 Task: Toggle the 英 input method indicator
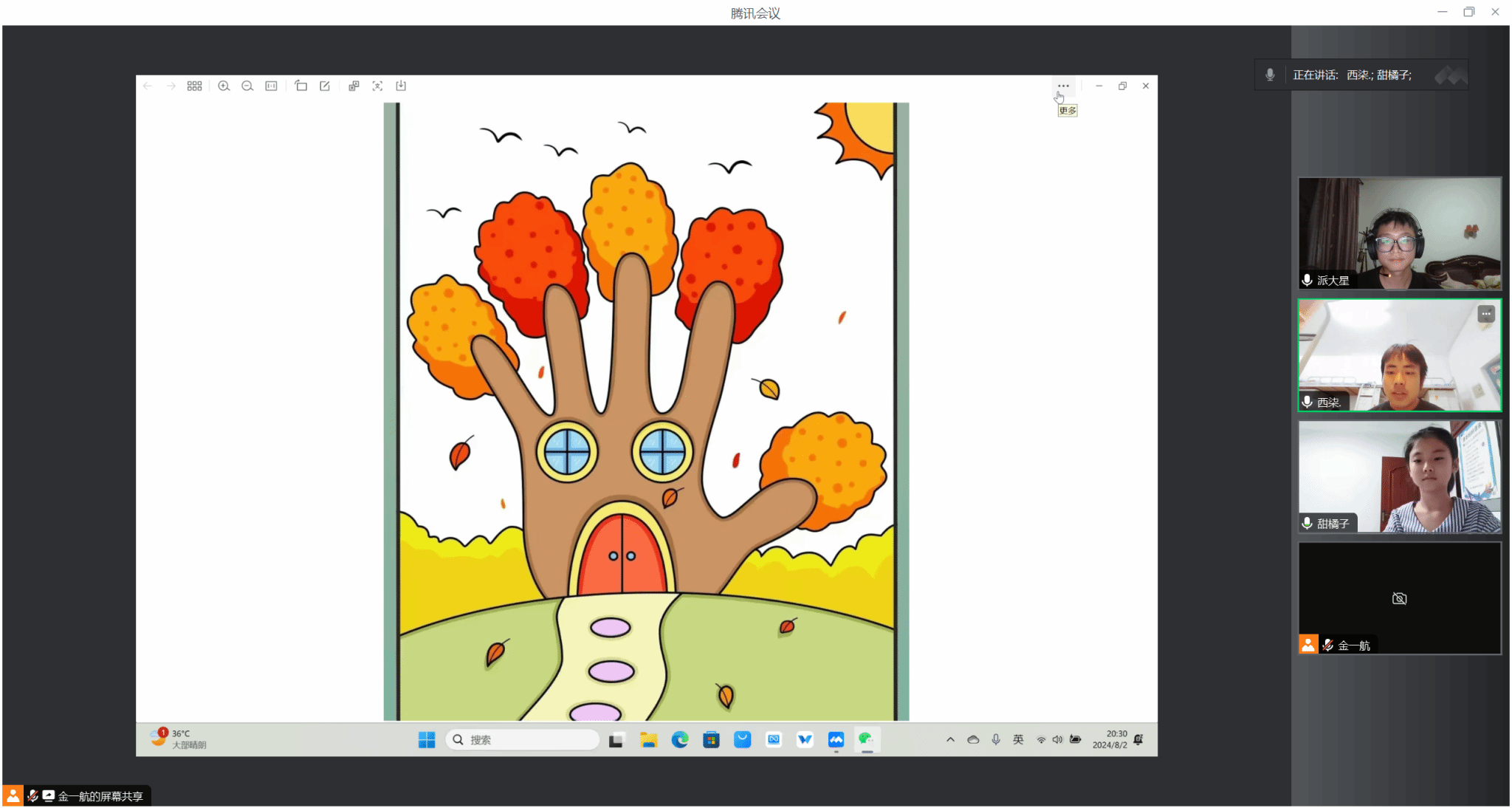coord(1018,739)
